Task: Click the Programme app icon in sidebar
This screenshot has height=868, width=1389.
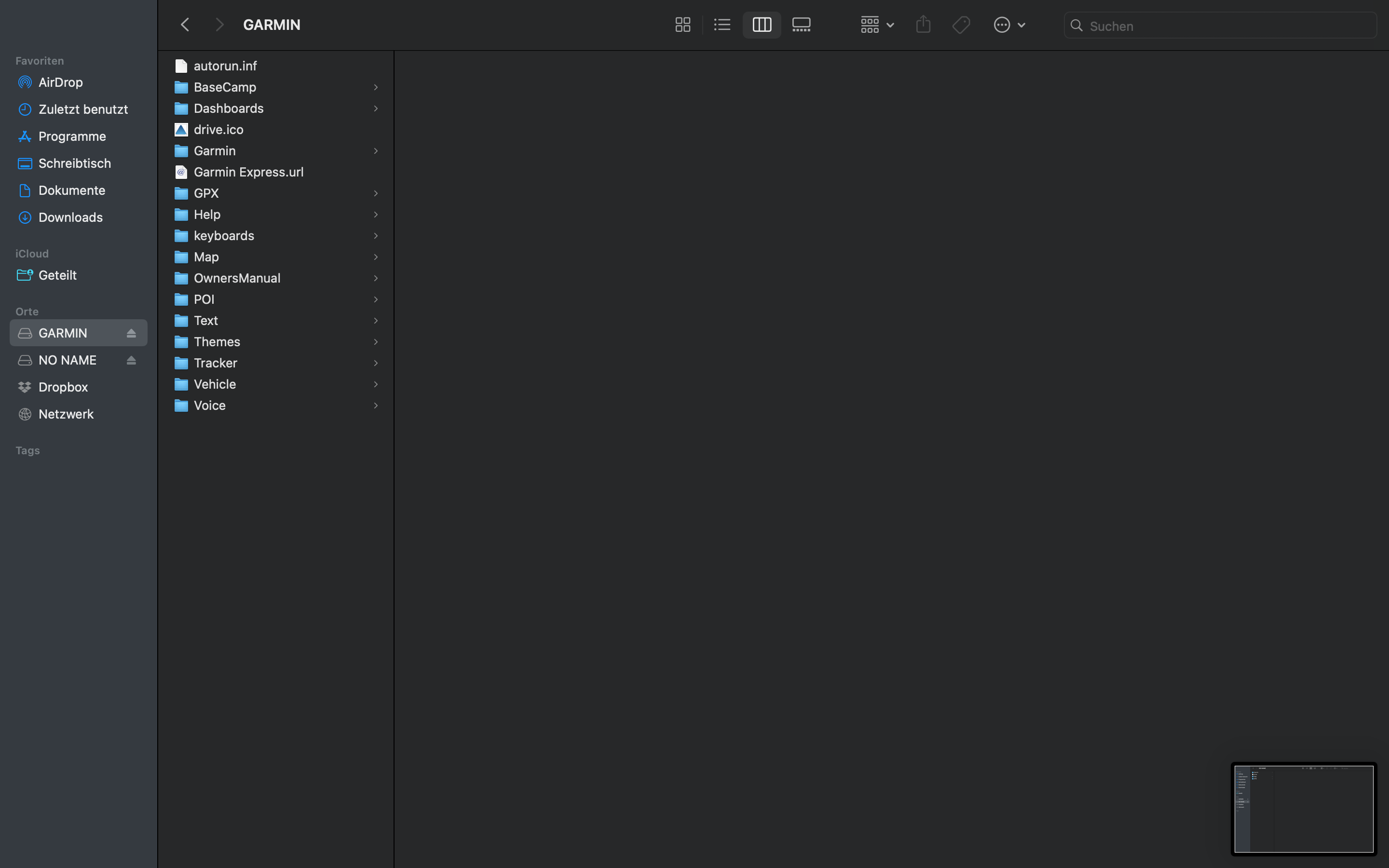Action: (x=25, y=136)
